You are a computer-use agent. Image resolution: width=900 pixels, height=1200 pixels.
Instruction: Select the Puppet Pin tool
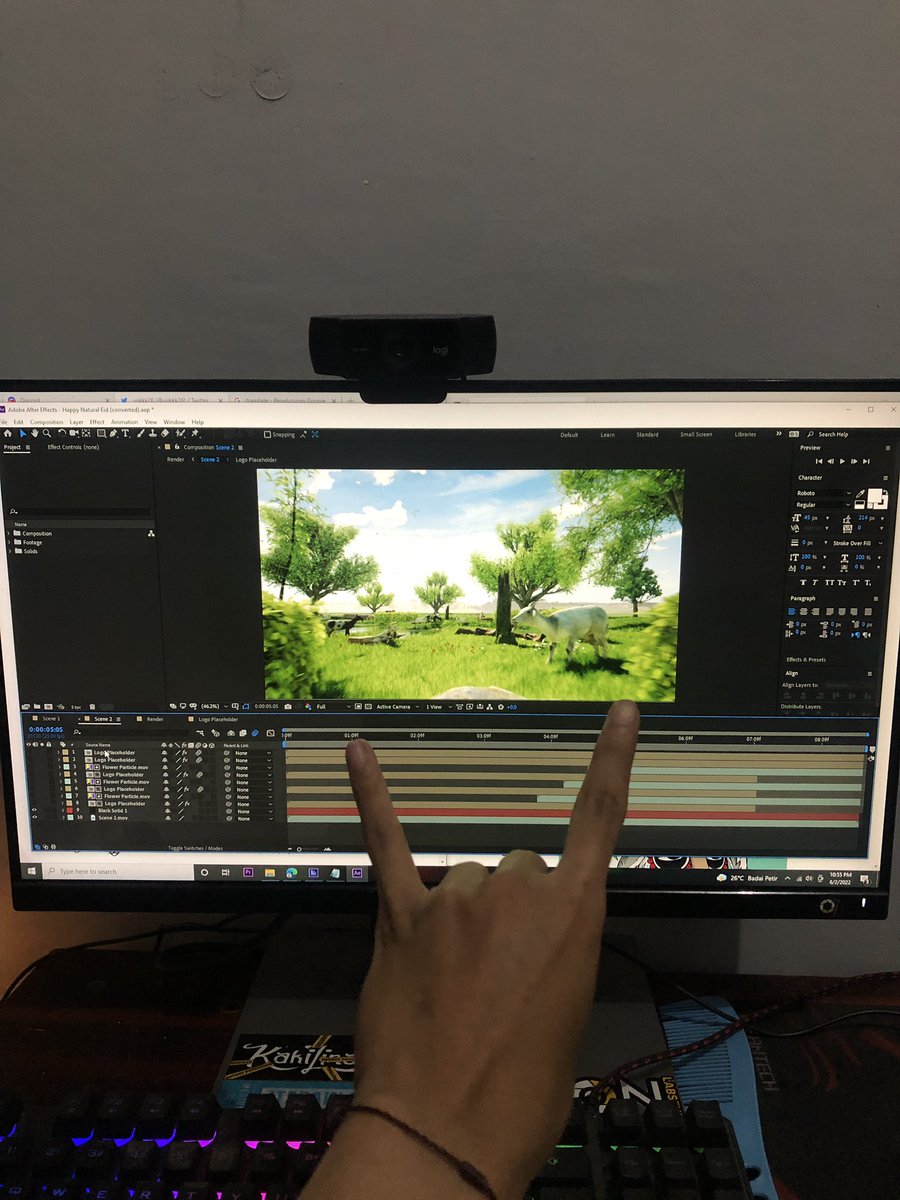coord(194,434)
